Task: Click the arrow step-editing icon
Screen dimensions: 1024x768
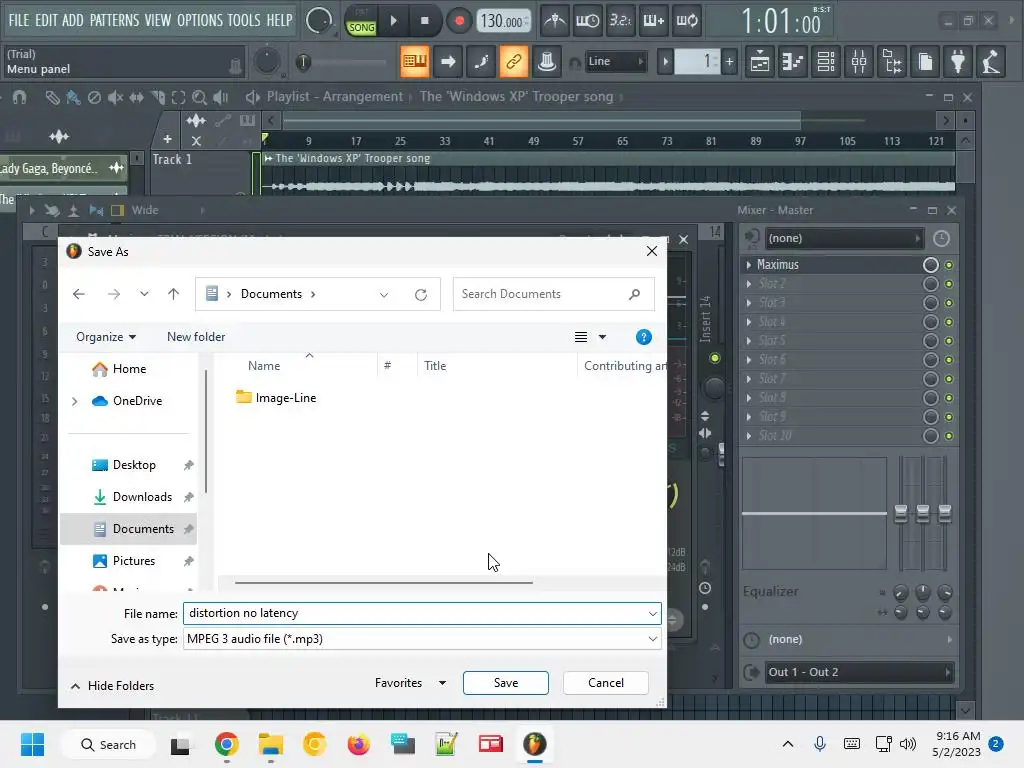Action: [x=448, y=61]
